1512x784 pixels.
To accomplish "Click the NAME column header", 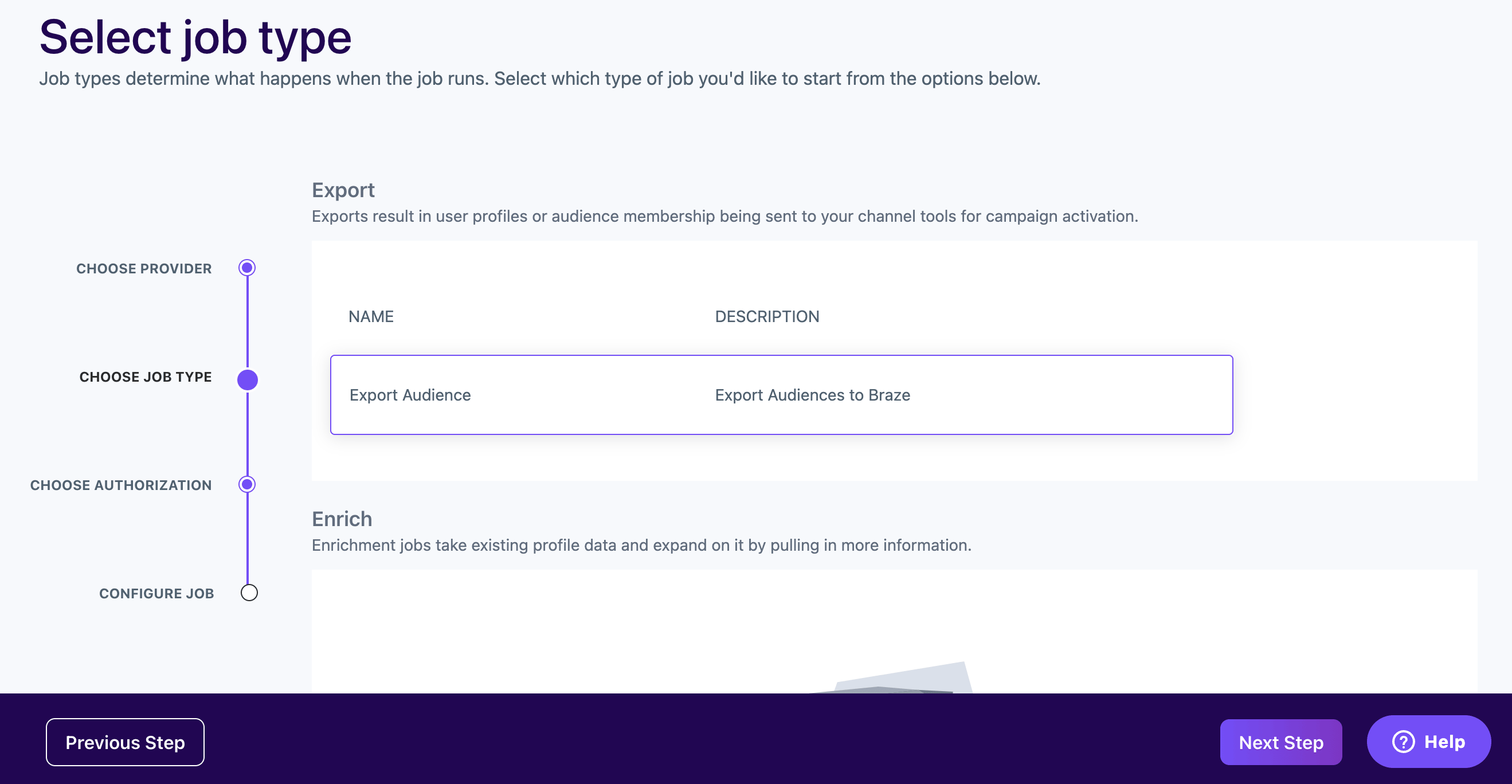I will [x=371, y=317].
